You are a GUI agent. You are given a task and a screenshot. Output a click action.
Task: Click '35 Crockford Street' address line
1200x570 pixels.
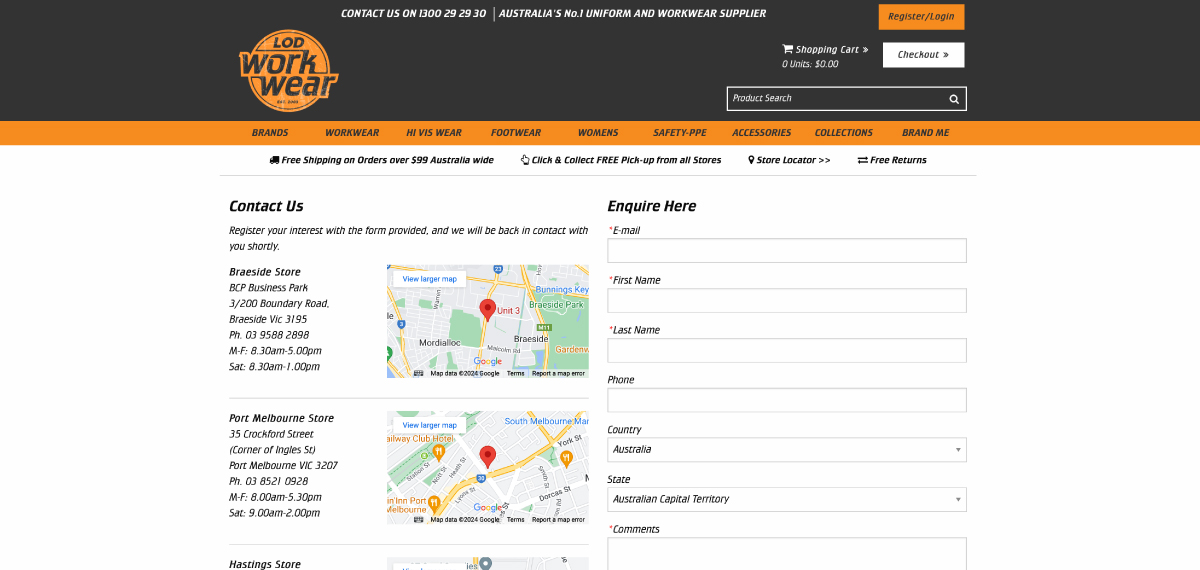(x=271, y=434)
